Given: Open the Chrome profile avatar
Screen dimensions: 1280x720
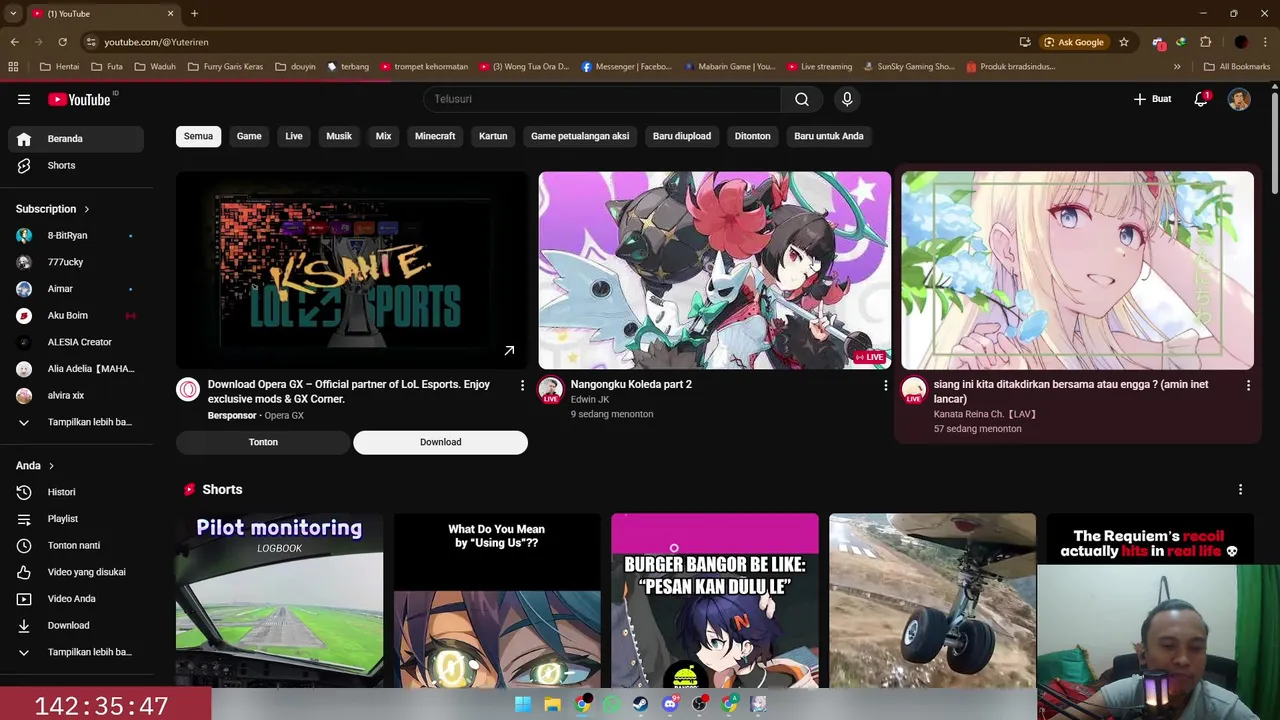Looking at the screenshot, I should click(x=1241, y=42).
